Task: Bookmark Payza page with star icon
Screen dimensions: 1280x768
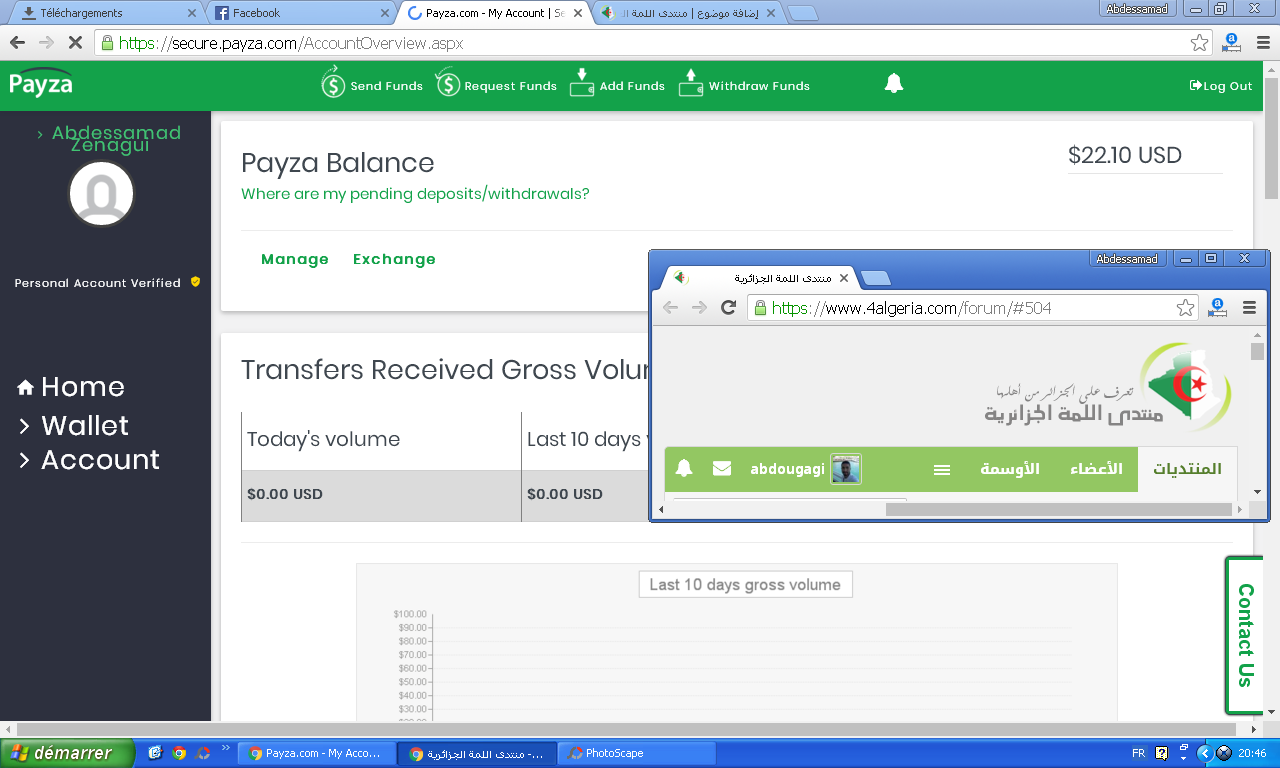Action: pos(1199,43)
